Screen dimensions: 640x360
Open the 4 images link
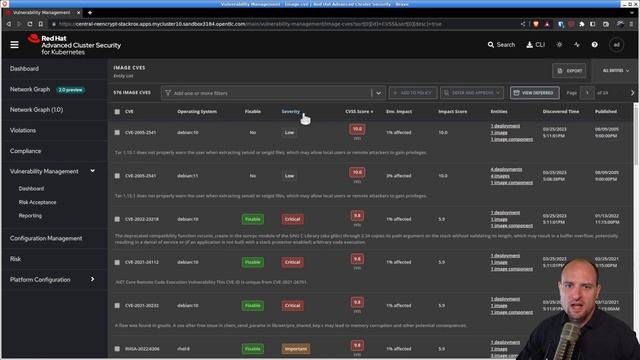click(x=500, y=176)
